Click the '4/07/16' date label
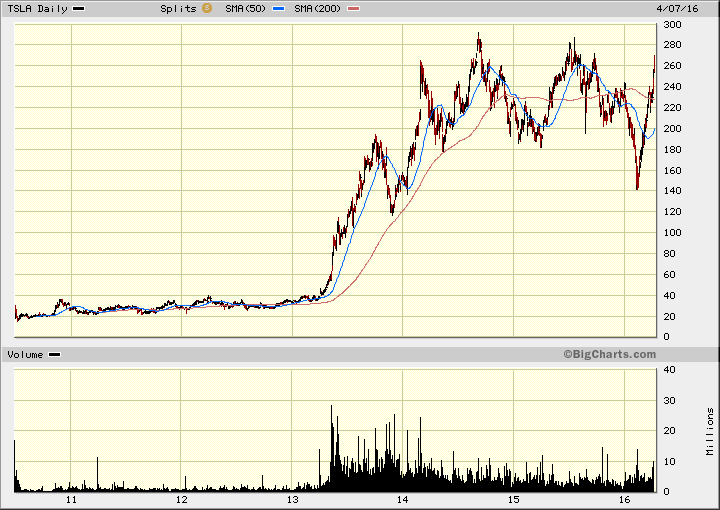 pyautogui.click(x=677, y=9)
